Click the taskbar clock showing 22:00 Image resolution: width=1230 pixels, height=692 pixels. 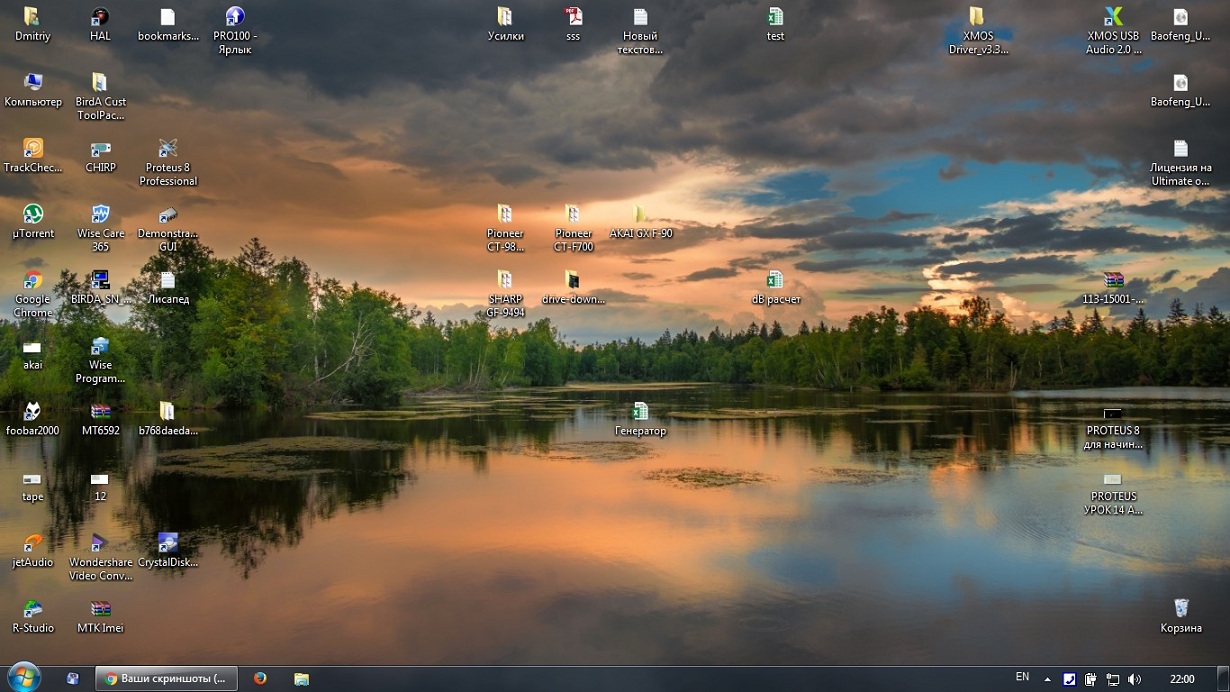[x=1181, y=679]
